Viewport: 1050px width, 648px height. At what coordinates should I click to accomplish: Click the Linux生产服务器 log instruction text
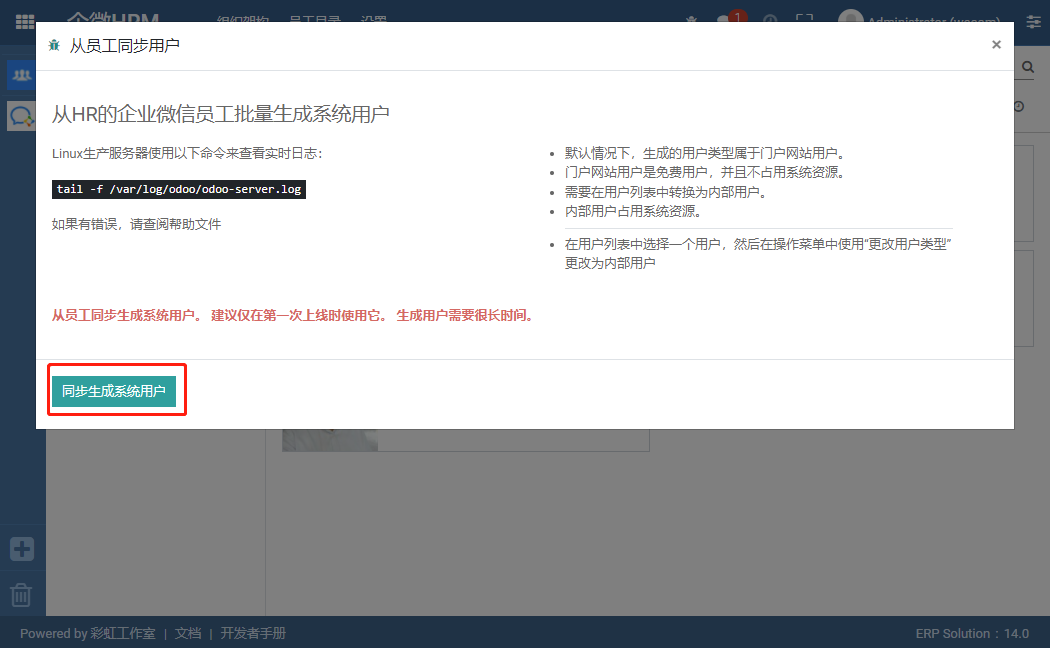(188, 153)
